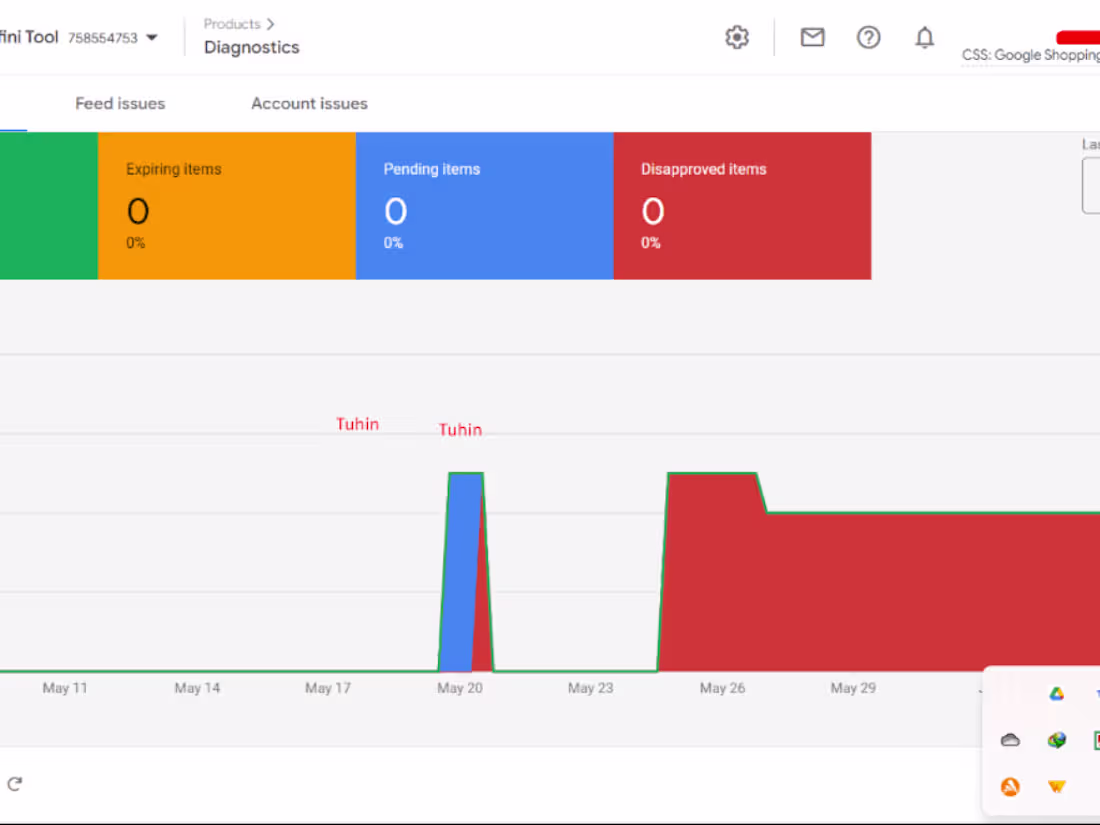The height and width of the screenshot is (825, 1100).
Task: Click the red disapproved area near May 26
Action: point(723,582)
